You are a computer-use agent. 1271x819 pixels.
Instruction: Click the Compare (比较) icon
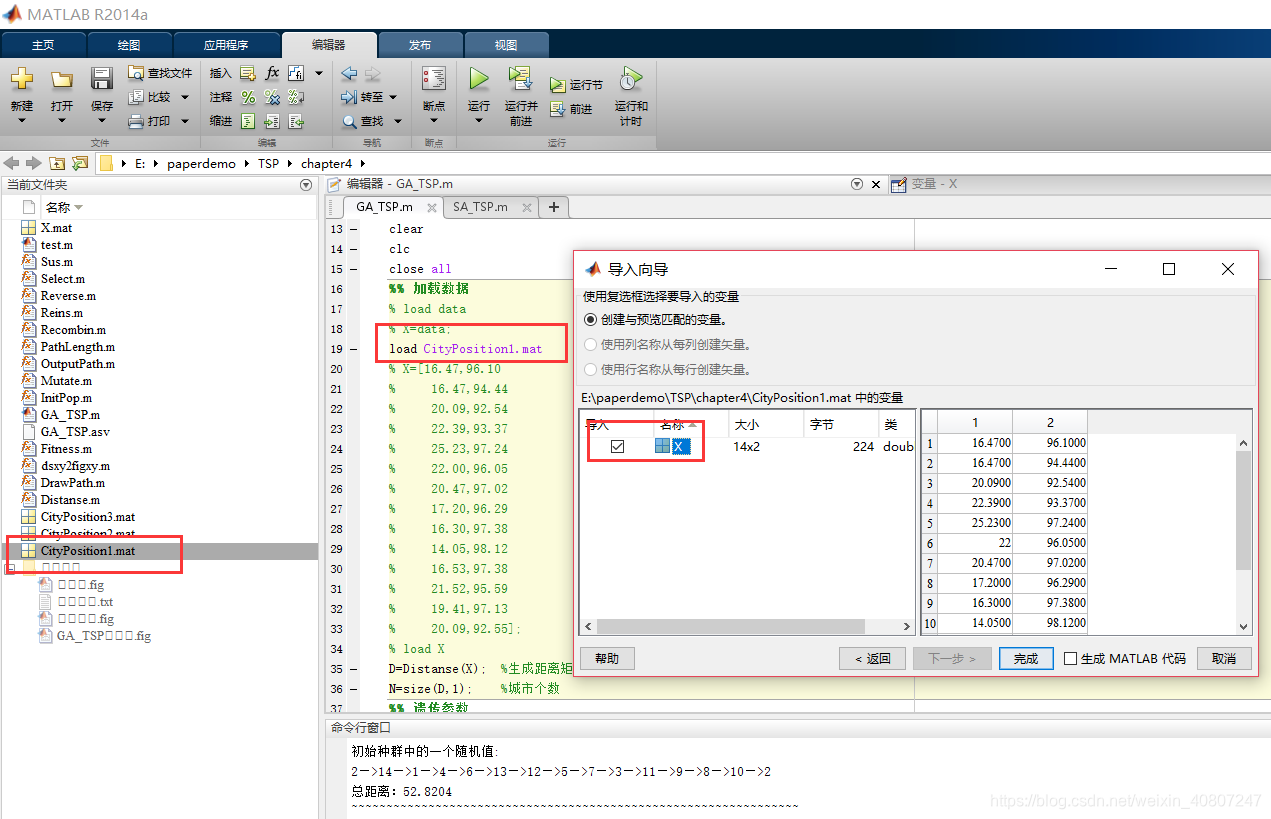pyautogui.click(x=136, y=97)
